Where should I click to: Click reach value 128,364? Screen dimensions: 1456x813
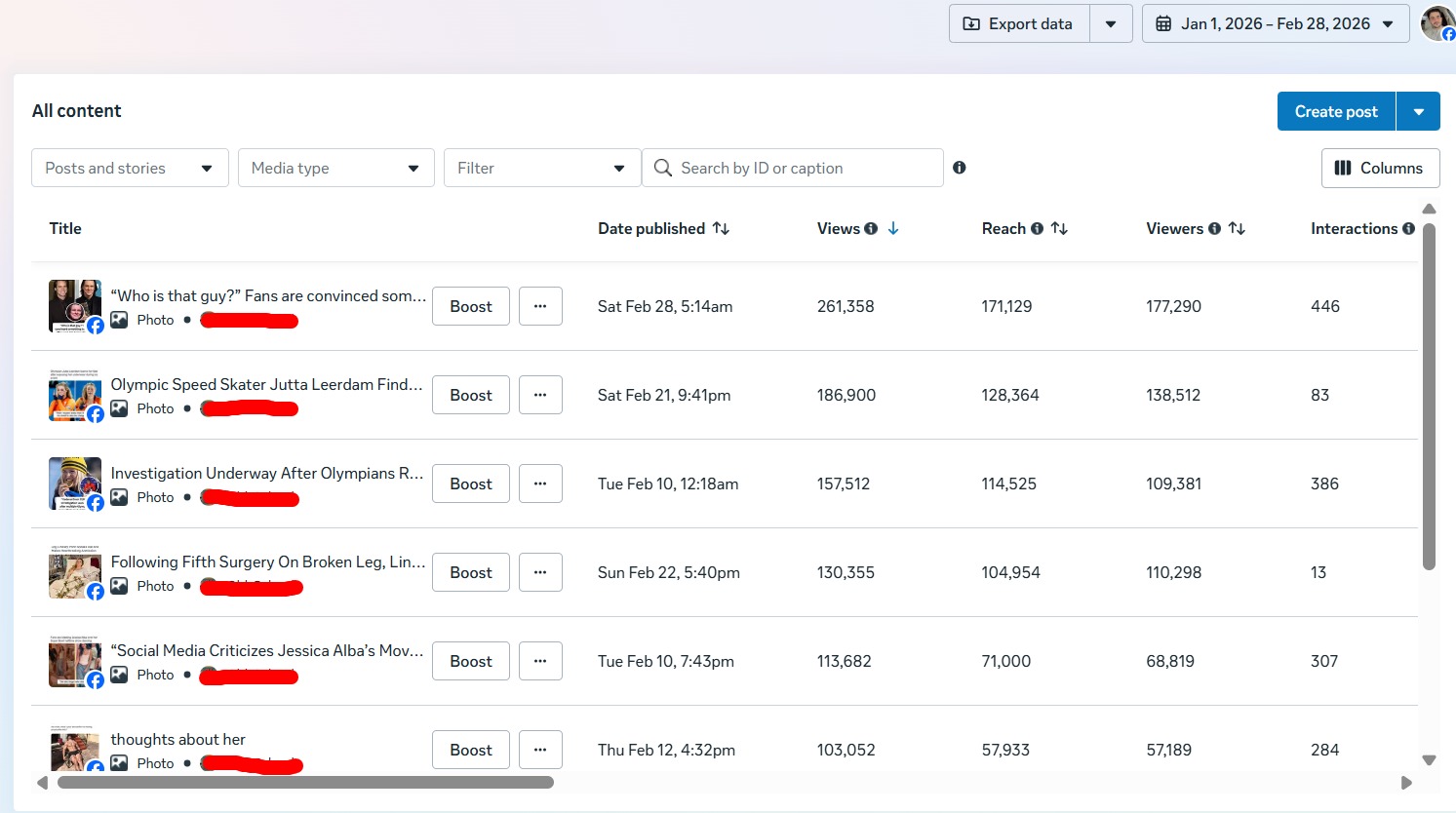point(1010,395)
